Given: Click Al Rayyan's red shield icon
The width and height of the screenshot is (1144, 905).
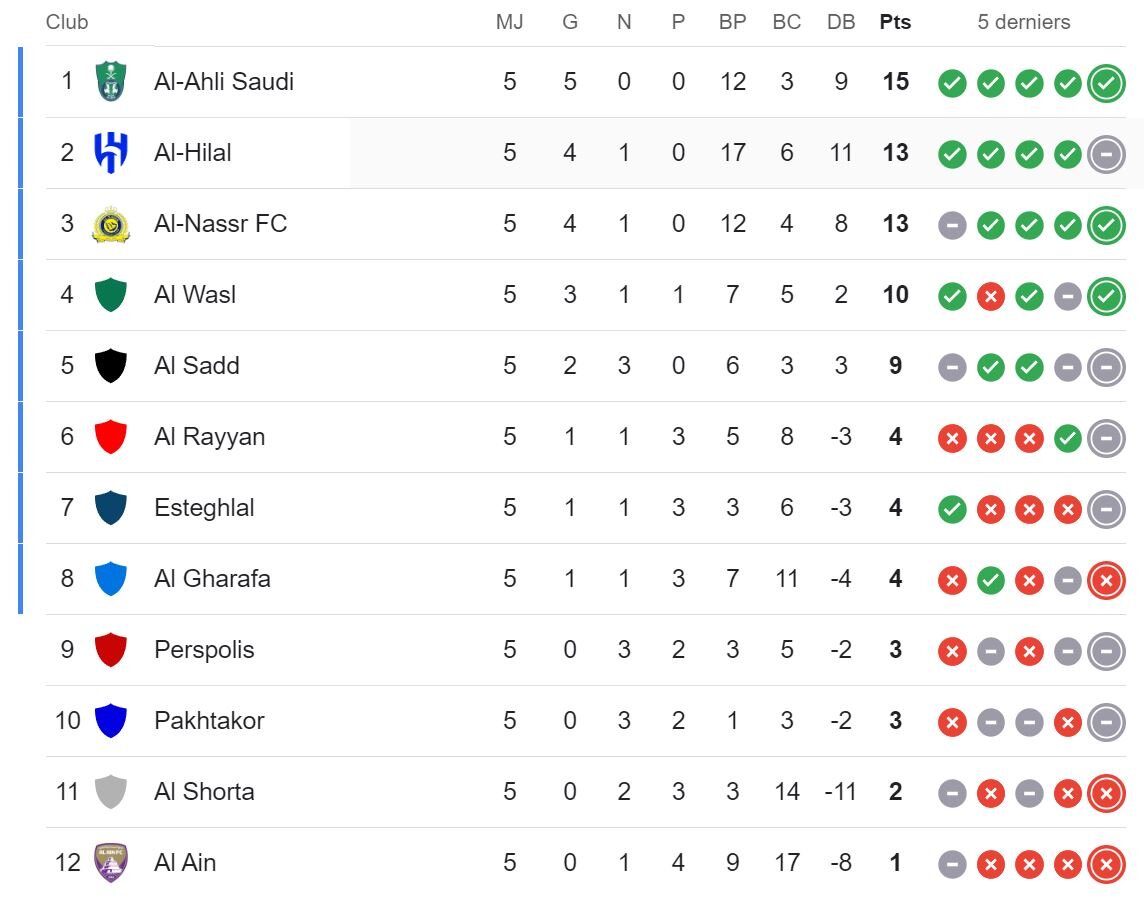Looking at the screenshot, I should click(x=110, y=437).
